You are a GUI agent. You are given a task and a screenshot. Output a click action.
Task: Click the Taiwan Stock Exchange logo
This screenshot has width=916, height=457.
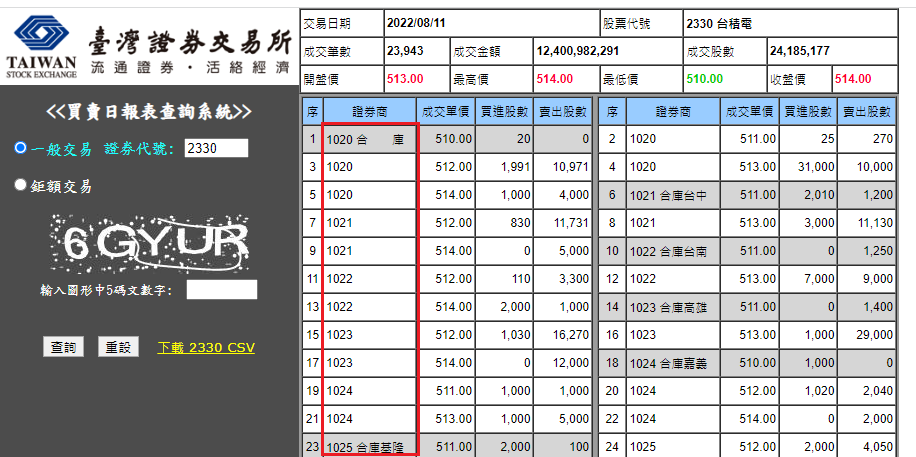pos(40,45)
